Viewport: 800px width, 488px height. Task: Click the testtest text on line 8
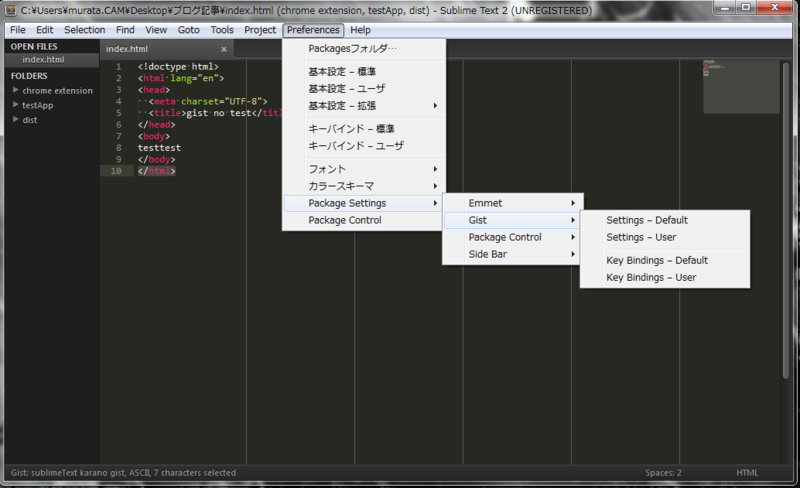159,148
